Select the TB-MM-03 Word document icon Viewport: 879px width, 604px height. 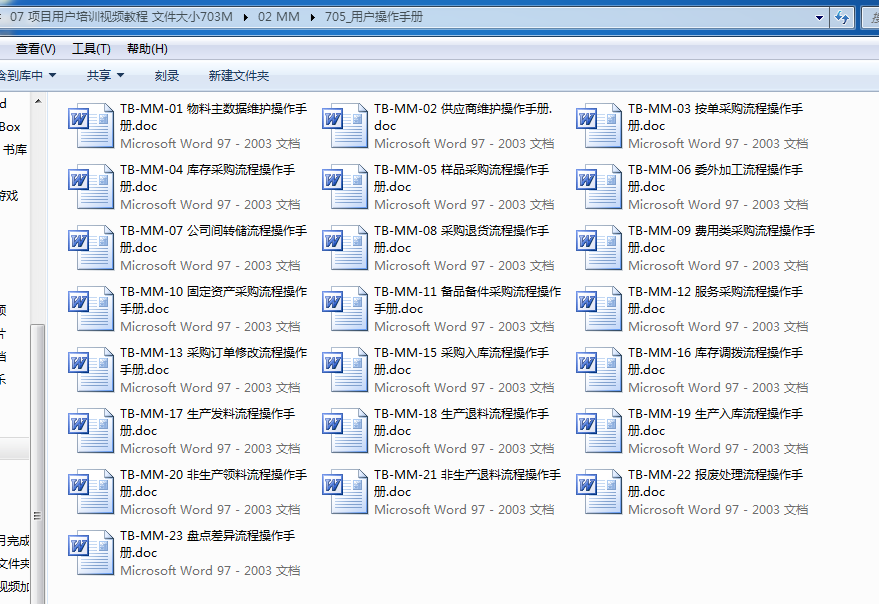click(x=599, y=126)
